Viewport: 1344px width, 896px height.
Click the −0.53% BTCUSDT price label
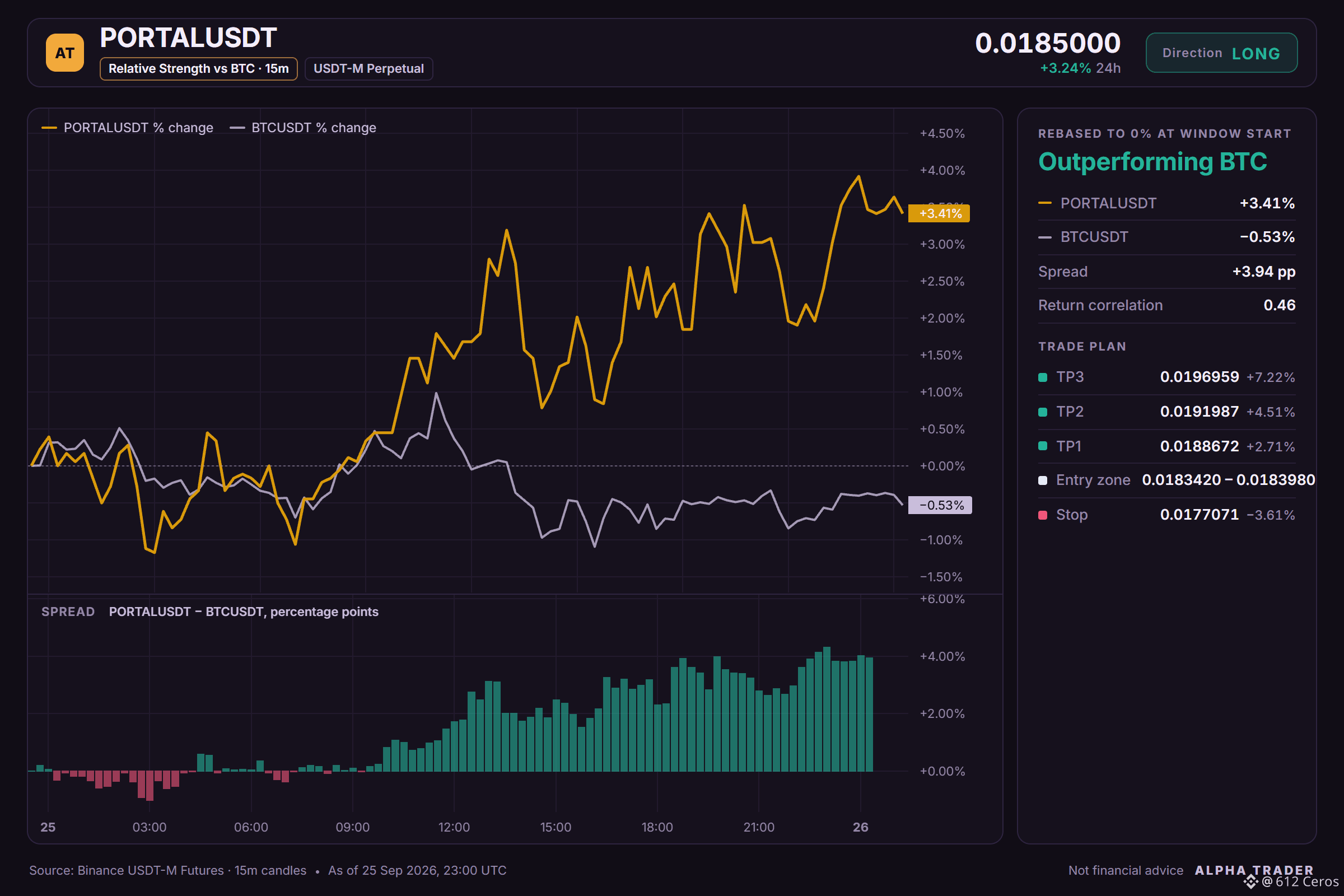[x=940, y=505]
